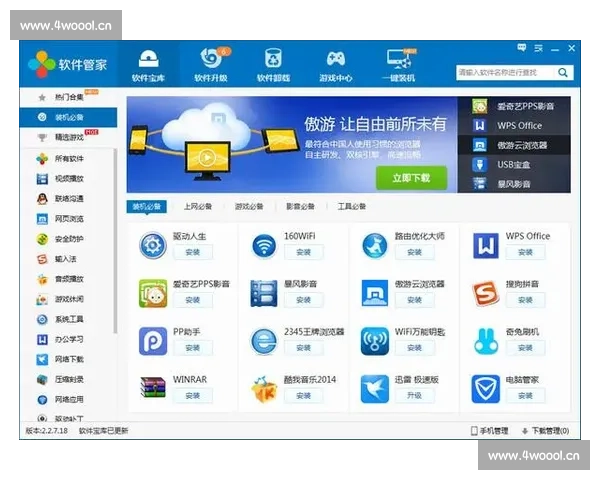Switch to the 上网必备 tab
This screenshot has width=600, height=480.
pos(197,207)
